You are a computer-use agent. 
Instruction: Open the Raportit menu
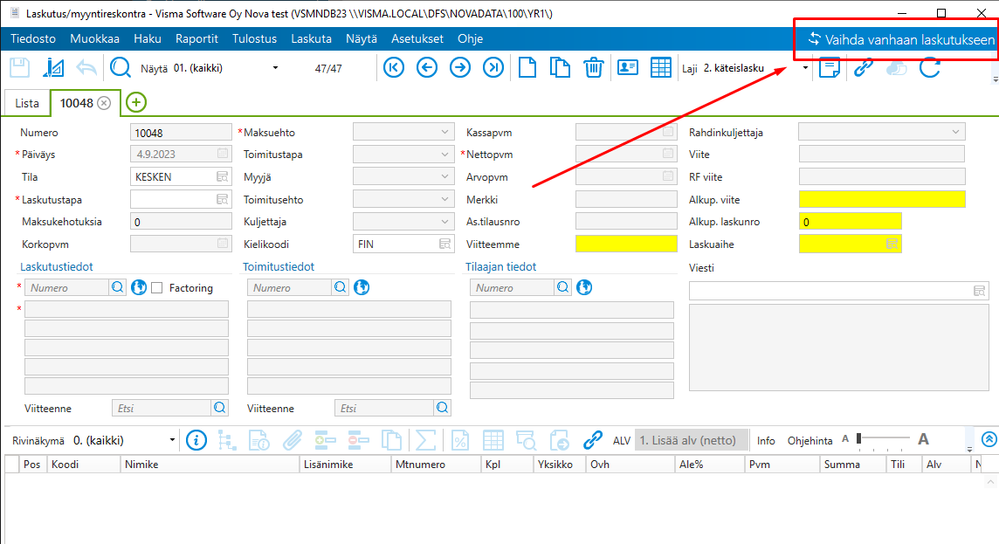197,38
